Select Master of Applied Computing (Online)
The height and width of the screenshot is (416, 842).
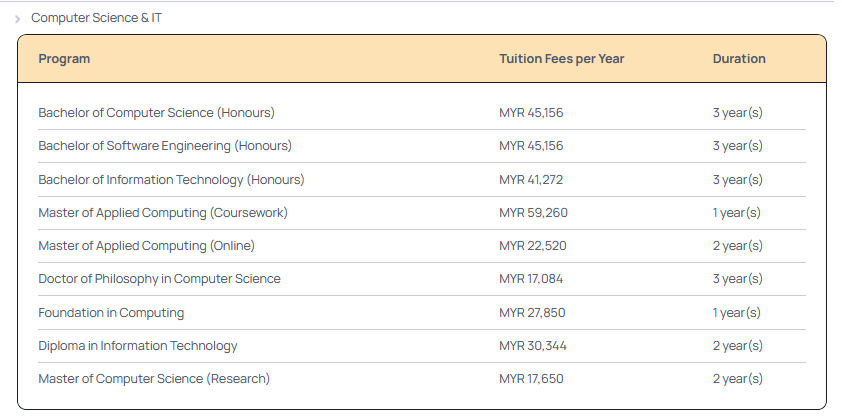click(146, 246)
